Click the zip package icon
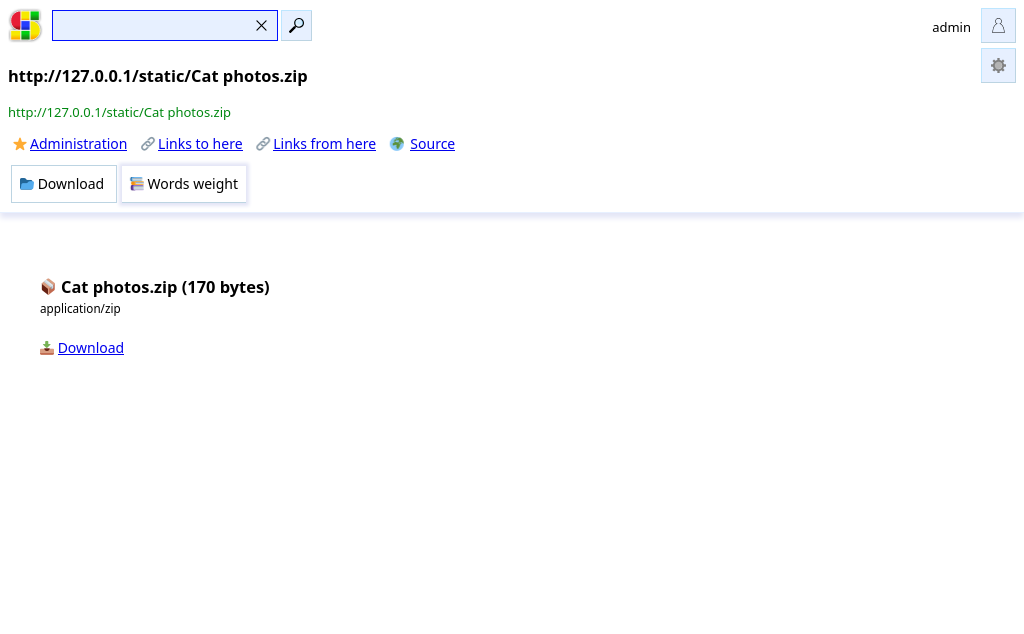The image size is (1024, 634). (48, 287)
